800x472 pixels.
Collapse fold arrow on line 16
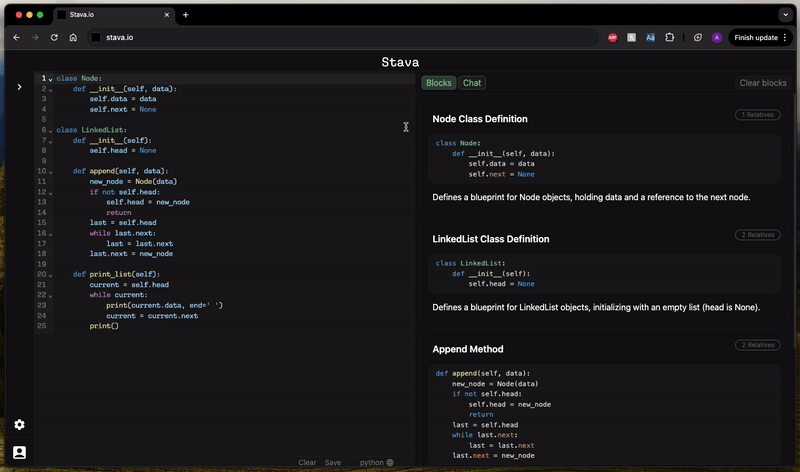[x=51, y=234]
